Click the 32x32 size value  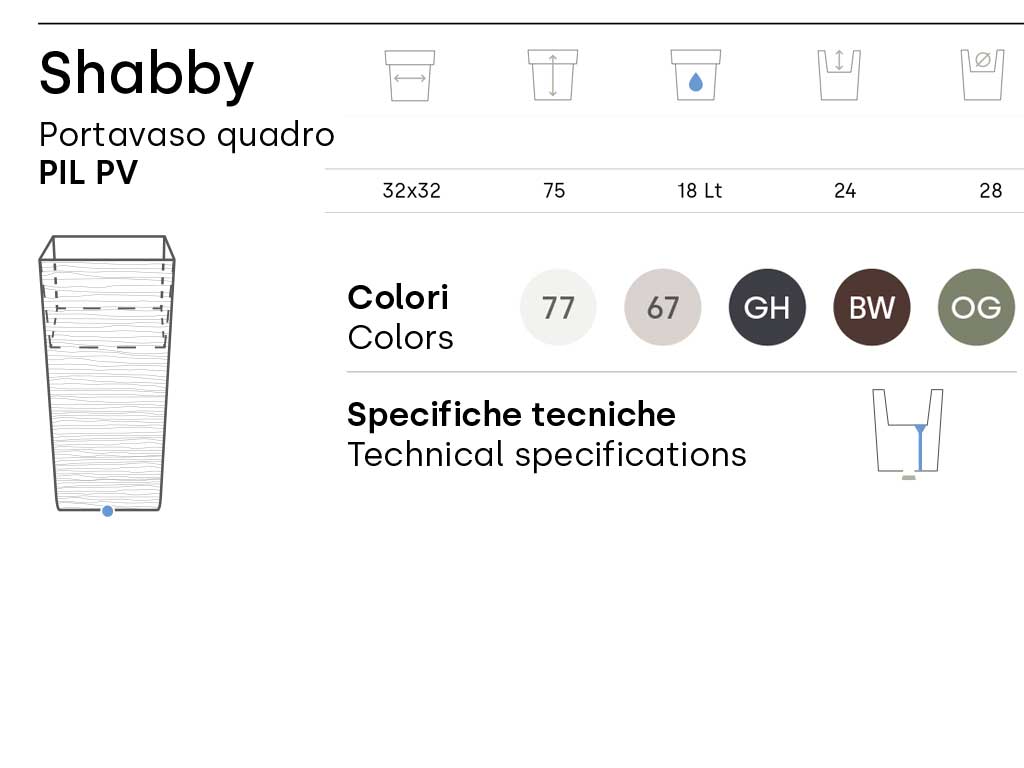coord(411,191)
